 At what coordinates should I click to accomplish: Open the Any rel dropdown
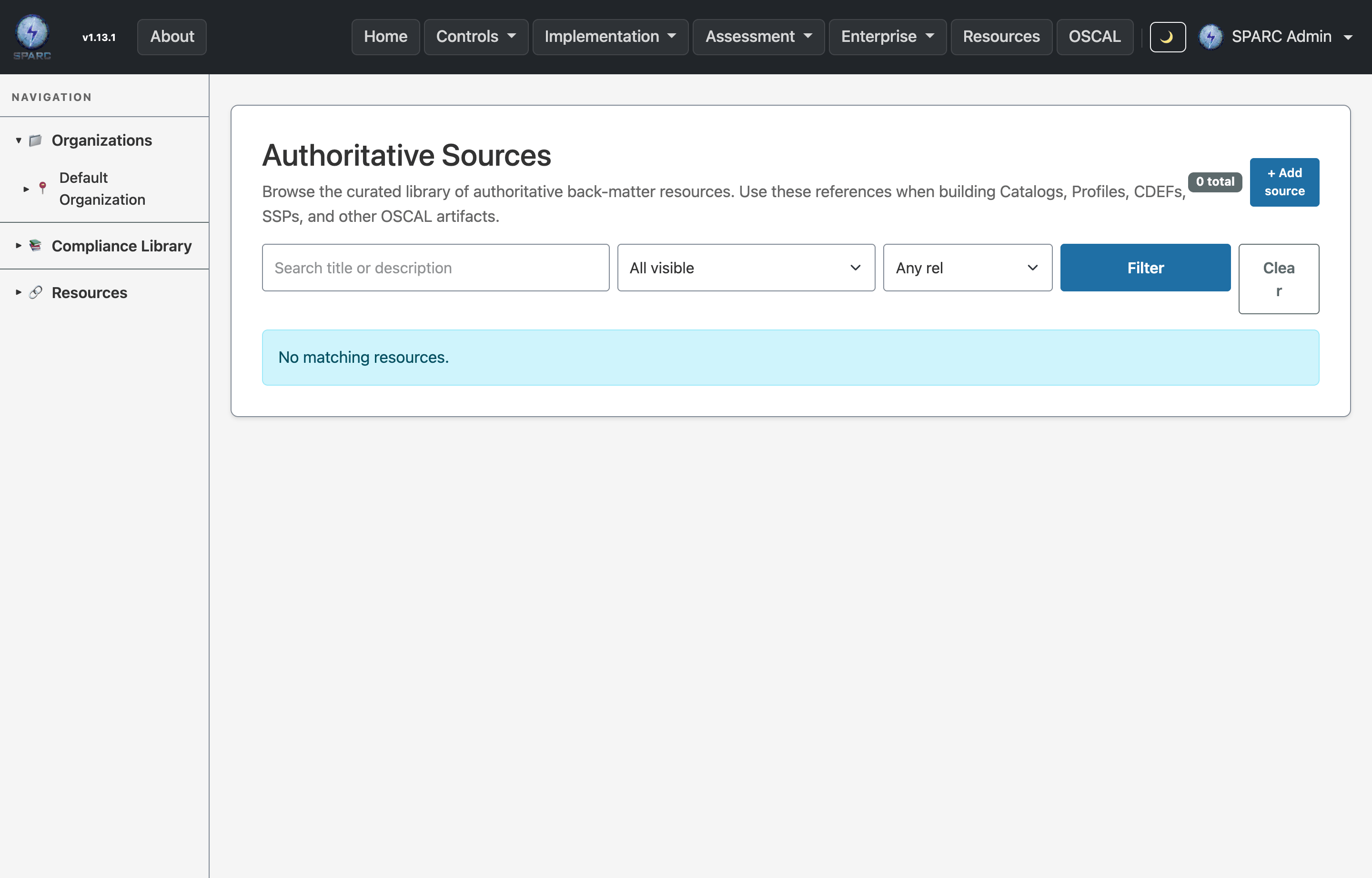pos(968,268)
